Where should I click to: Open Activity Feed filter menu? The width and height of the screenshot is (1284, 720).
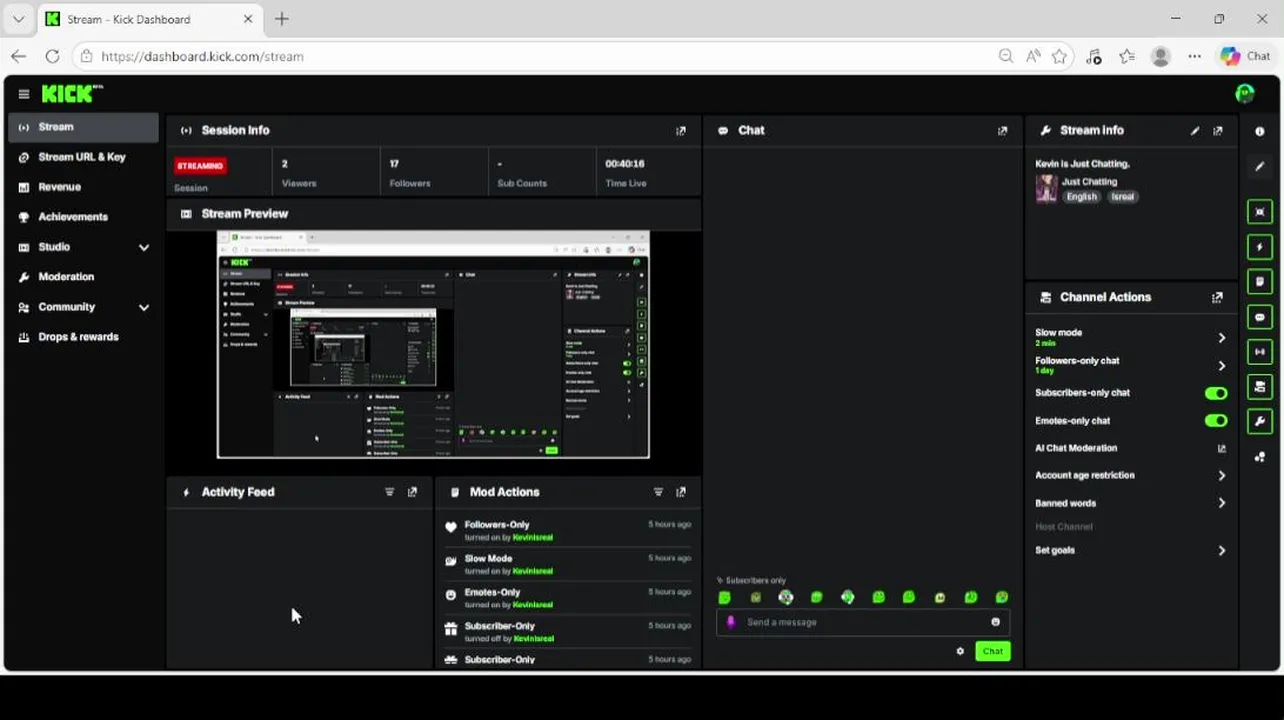pos(390,492)
